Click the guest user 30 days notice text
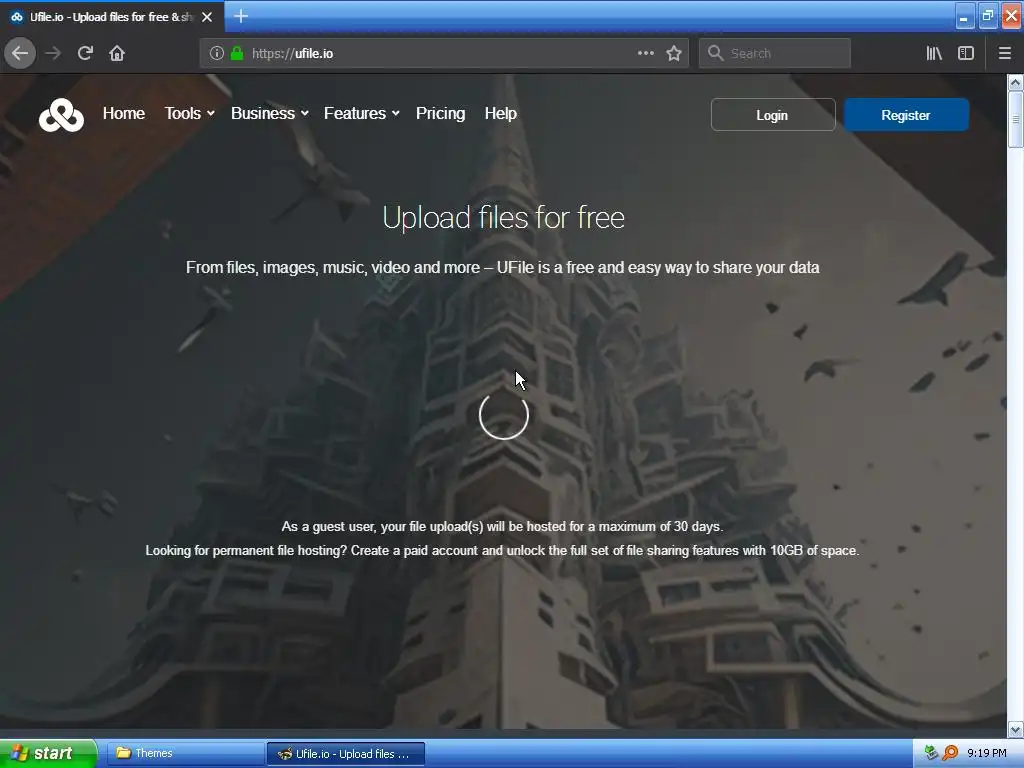This screenshot has height=768, width=1024. click(502, 526)
